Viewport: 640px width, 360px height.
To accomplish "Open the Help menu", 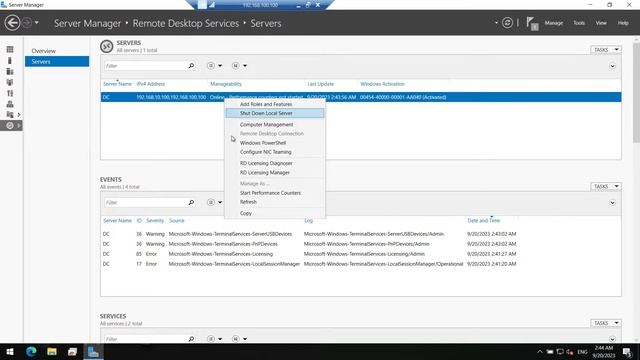I will (623, 23).
